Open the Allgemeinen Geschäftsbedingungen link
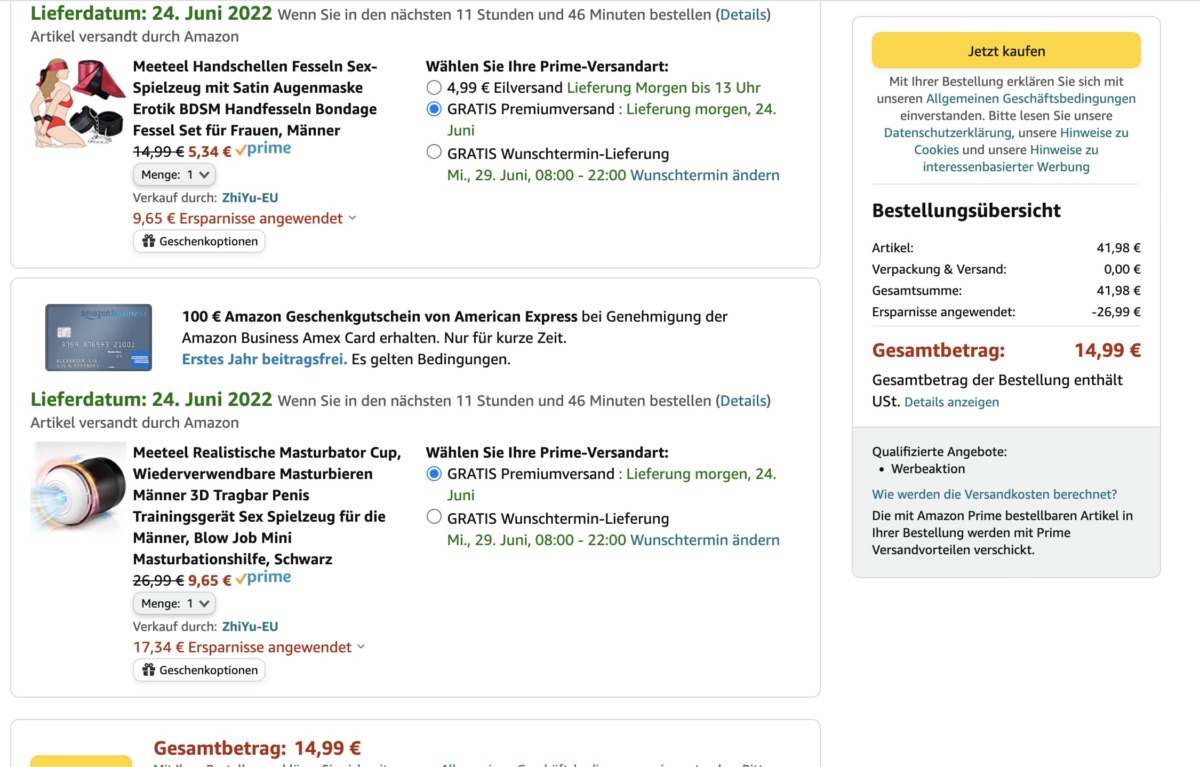 (x=1030, y=99)
